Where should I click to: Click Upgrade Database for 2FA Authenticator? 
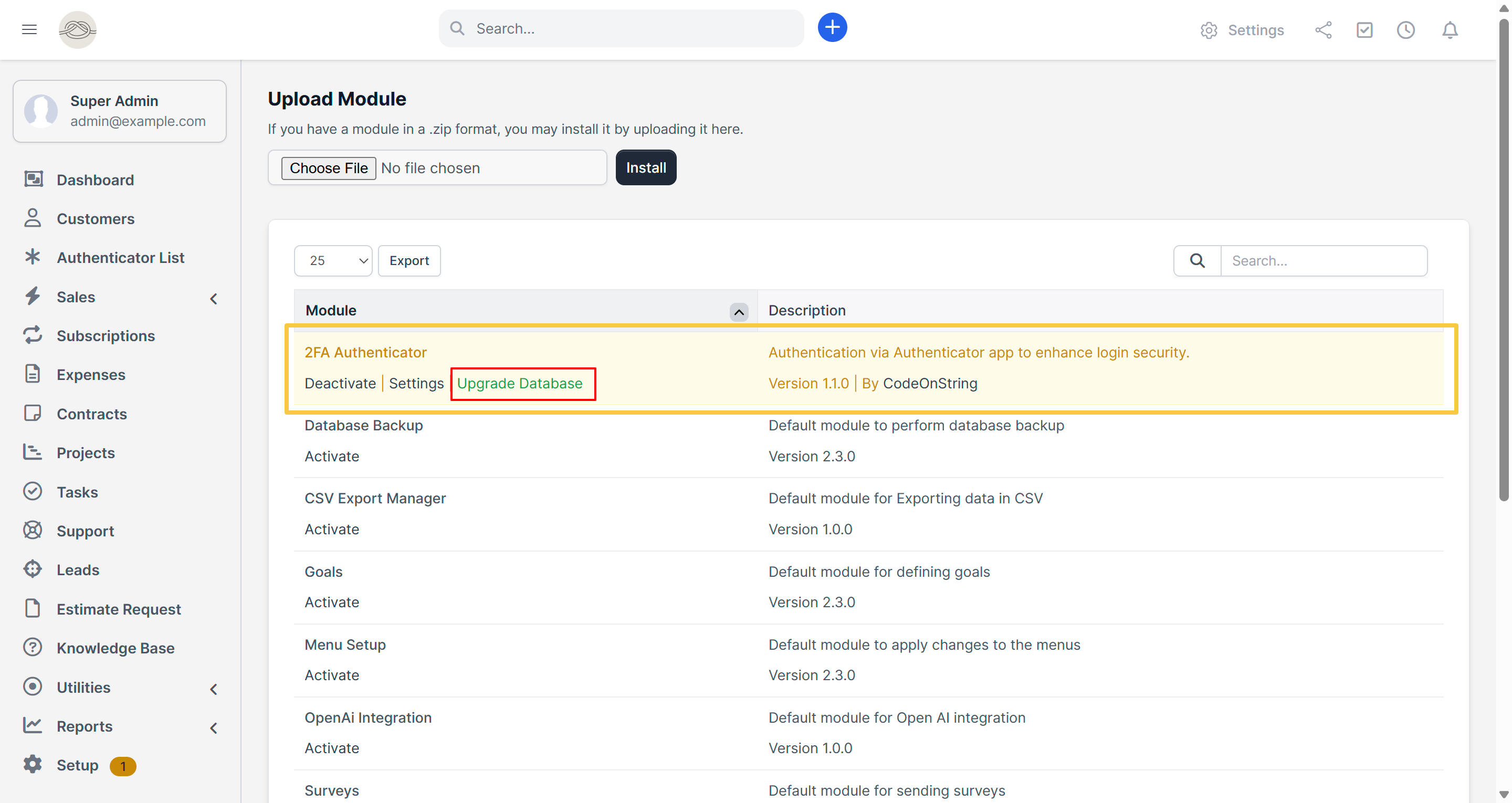(519, 383)
